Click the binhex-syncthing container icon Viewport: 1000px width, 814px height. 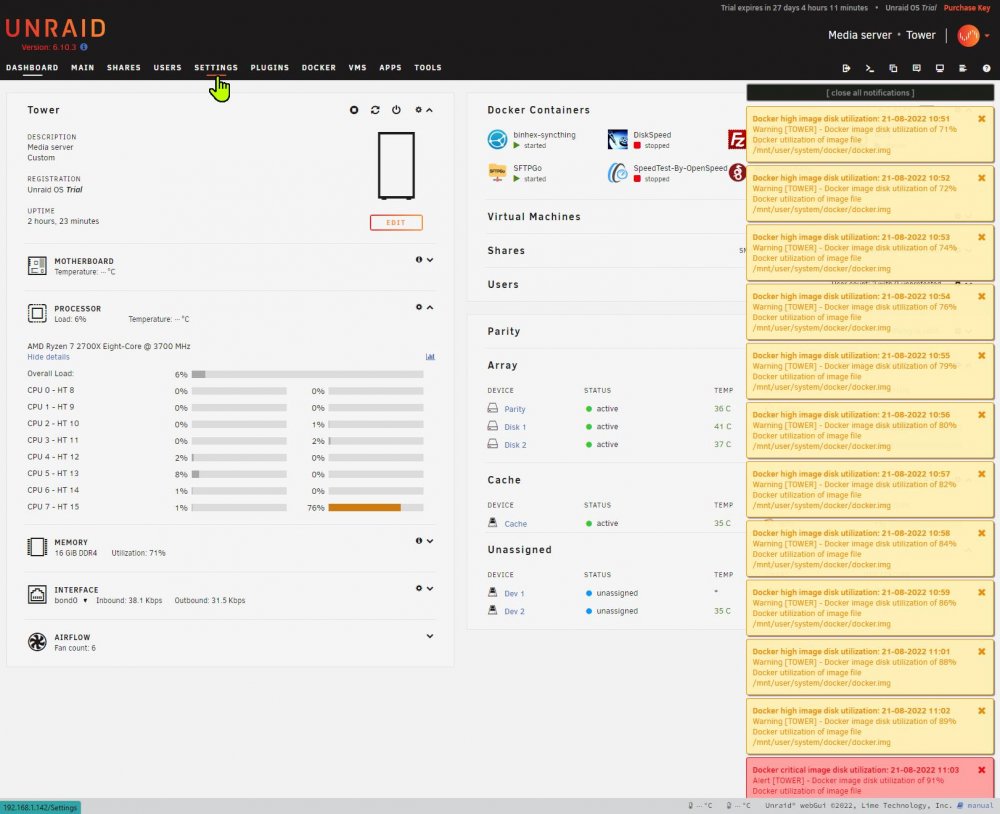[x=497, y=139]
